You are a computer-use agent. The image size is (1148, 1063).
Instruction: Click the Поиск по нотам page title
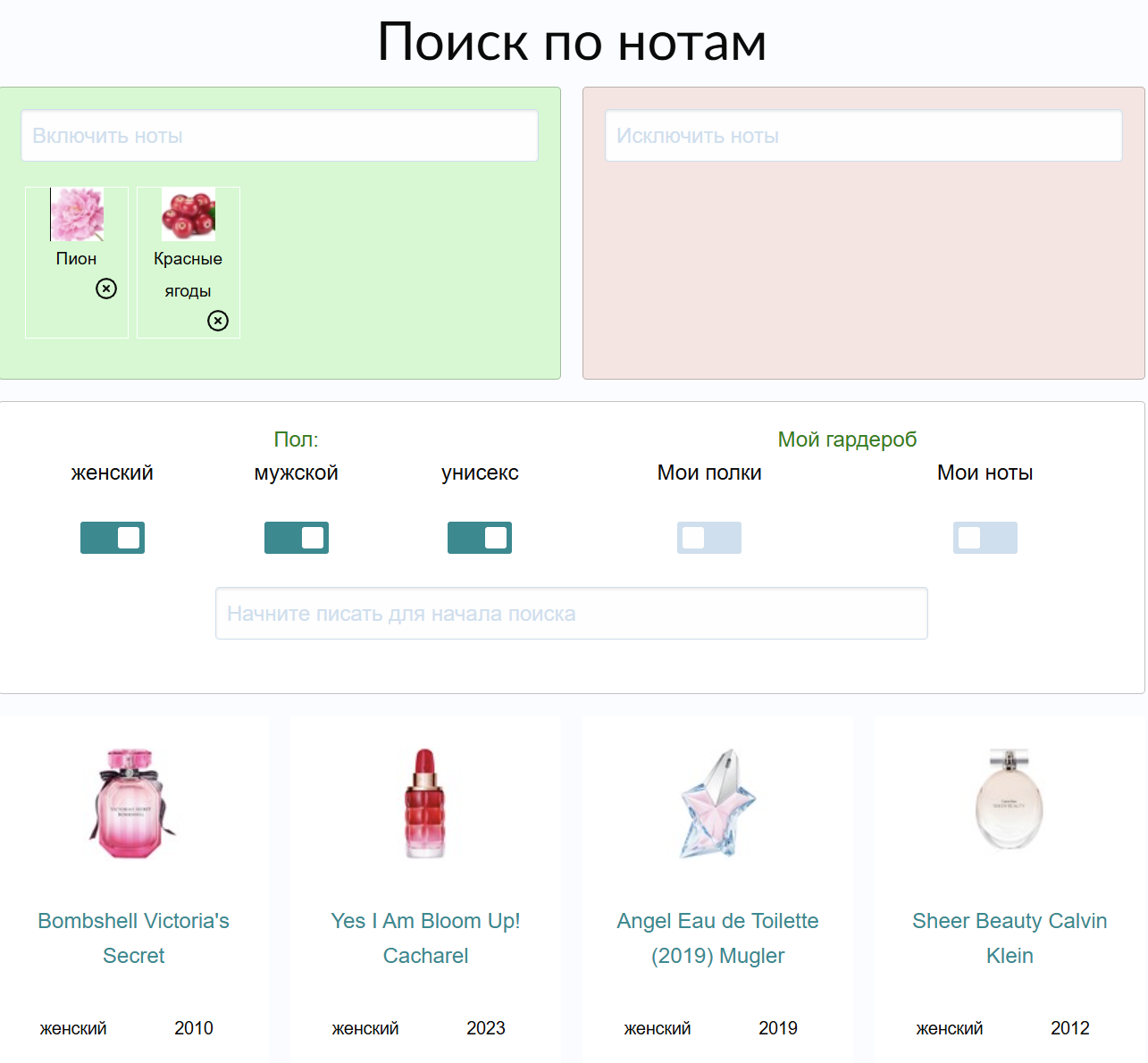(572, 42)
